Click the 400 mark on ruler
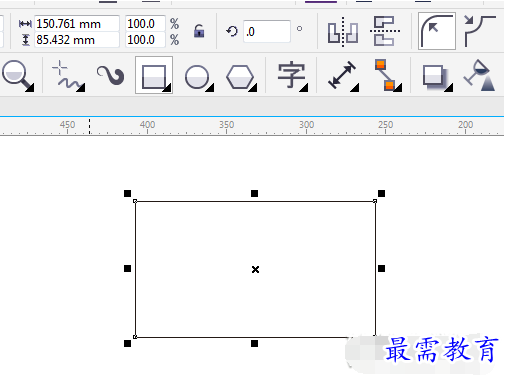Viewport: 507px width, 381px height. tap(147, 125)
